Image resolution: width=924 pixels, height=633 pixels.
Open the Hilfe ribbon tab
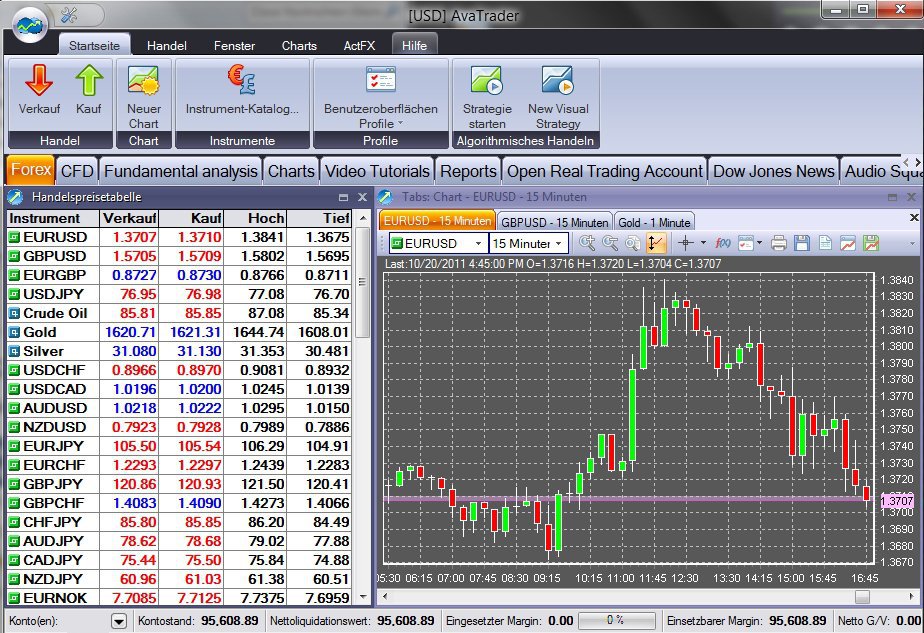point(414,45)
